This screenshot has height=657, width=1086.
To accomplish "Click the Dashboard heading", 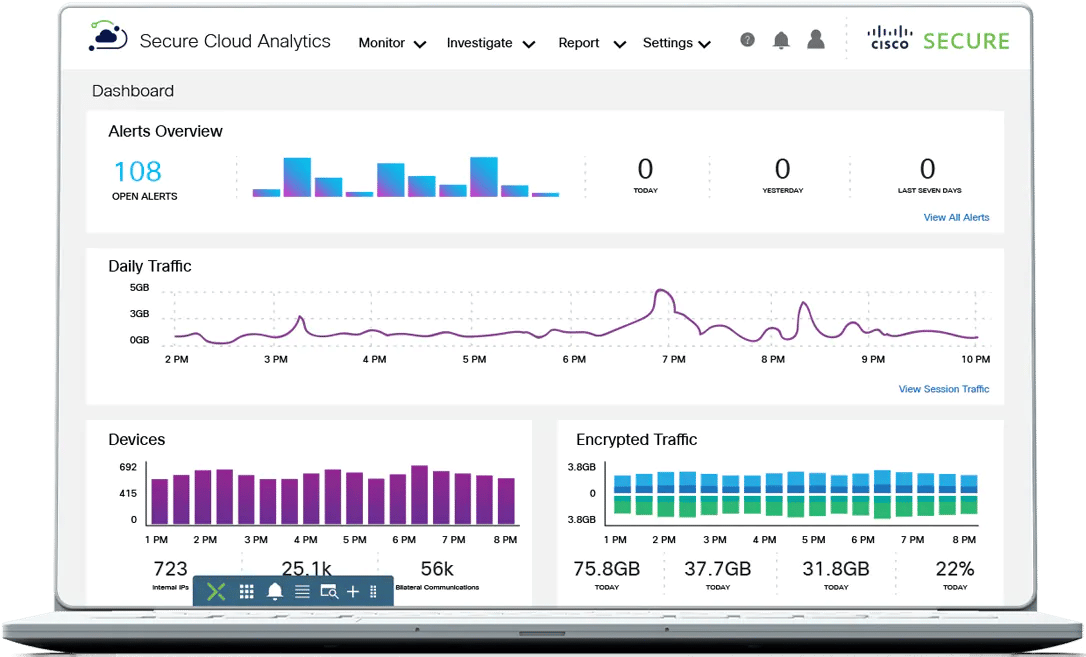I will (133, 90).
